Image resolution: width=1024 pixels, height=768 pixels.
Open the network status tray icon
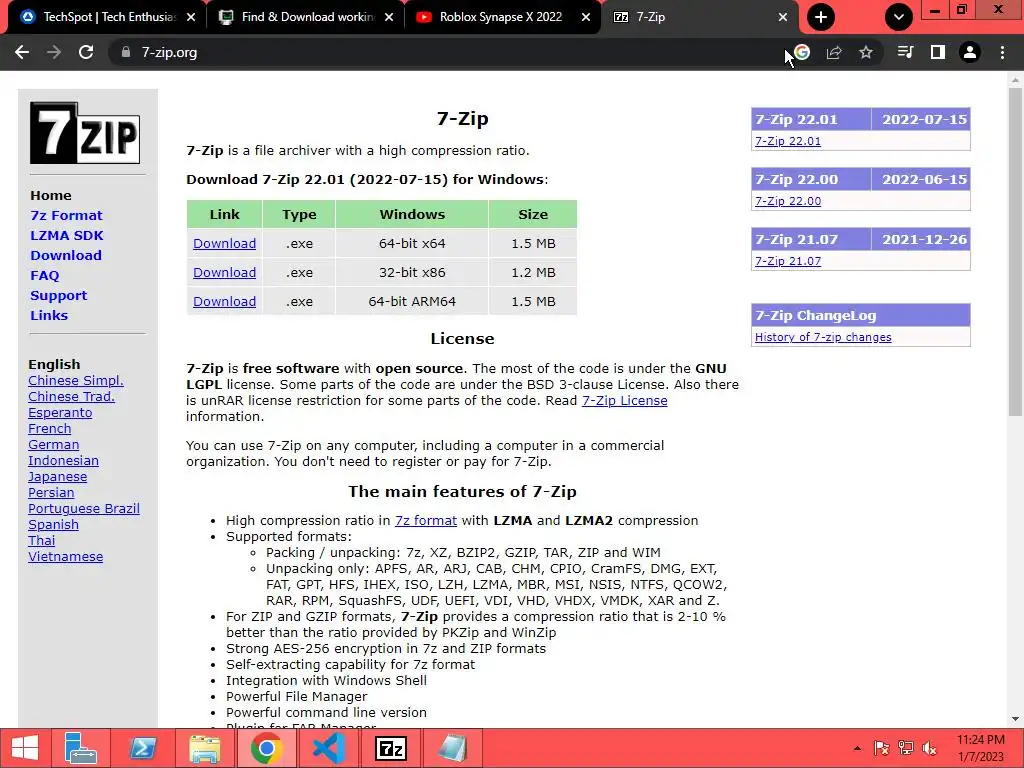[x=906, y=748]
